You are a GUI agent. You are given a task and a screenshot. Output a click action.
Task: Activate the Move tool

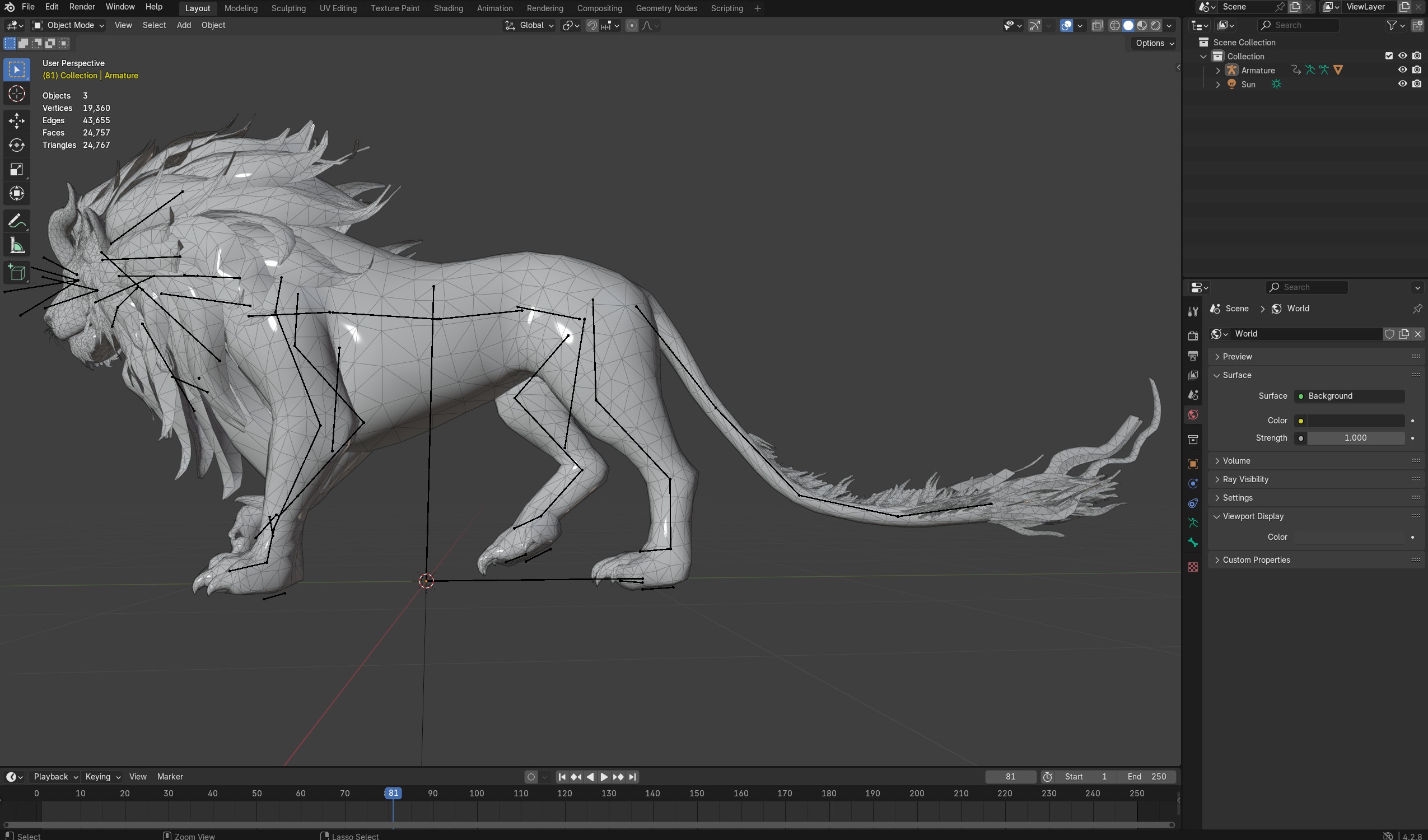click(x=16, y=120)
